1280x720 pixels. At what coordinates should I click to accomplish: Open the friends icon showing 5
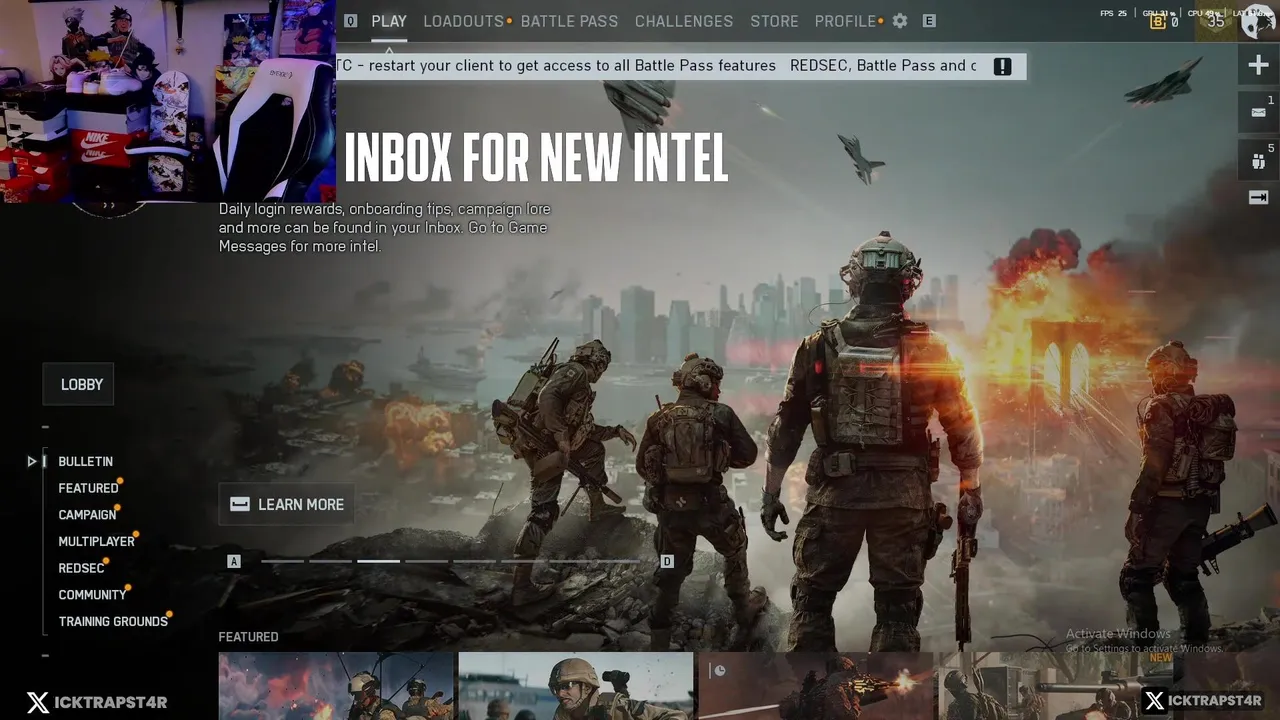(1258, 158)
